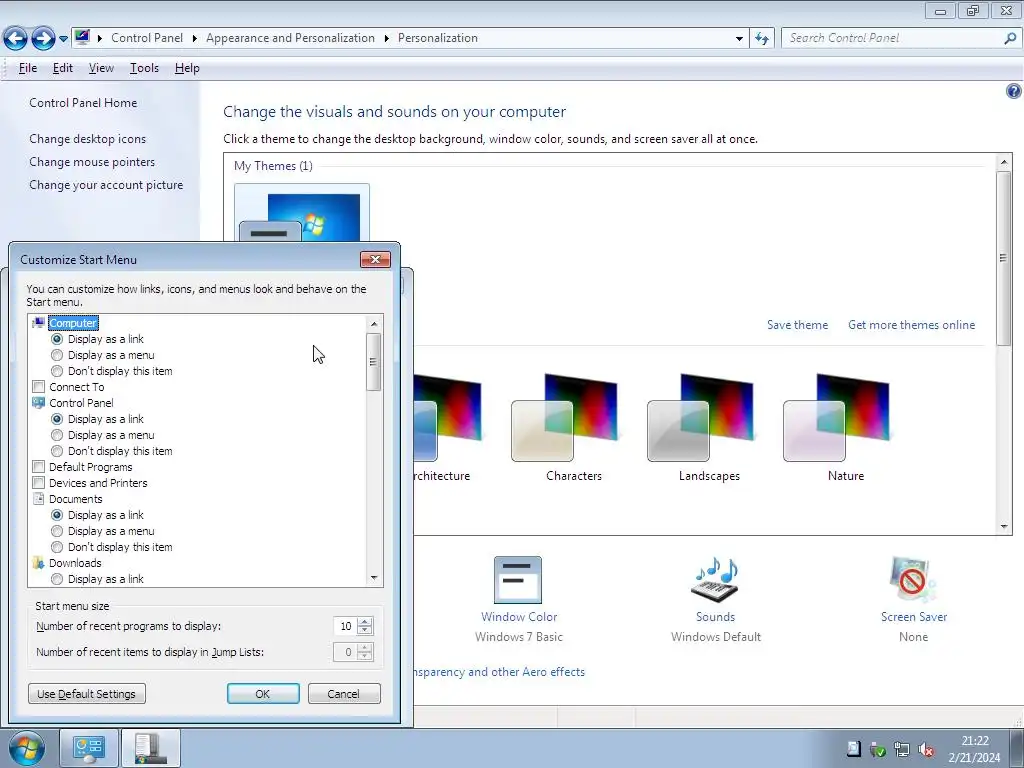Click the muted volume tray icon
This screenshot has height=768, width=1024.
click(926, 749)
